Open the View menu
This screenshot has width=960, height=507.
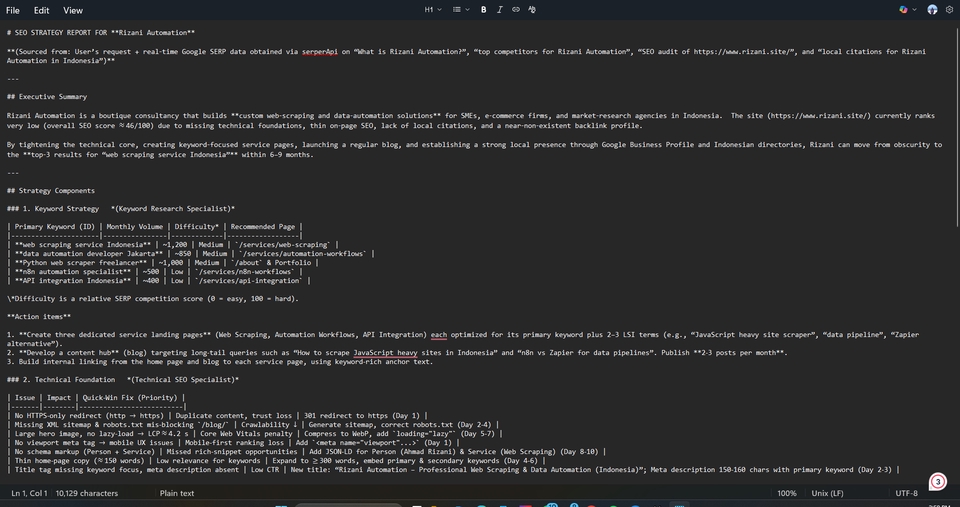72,10
